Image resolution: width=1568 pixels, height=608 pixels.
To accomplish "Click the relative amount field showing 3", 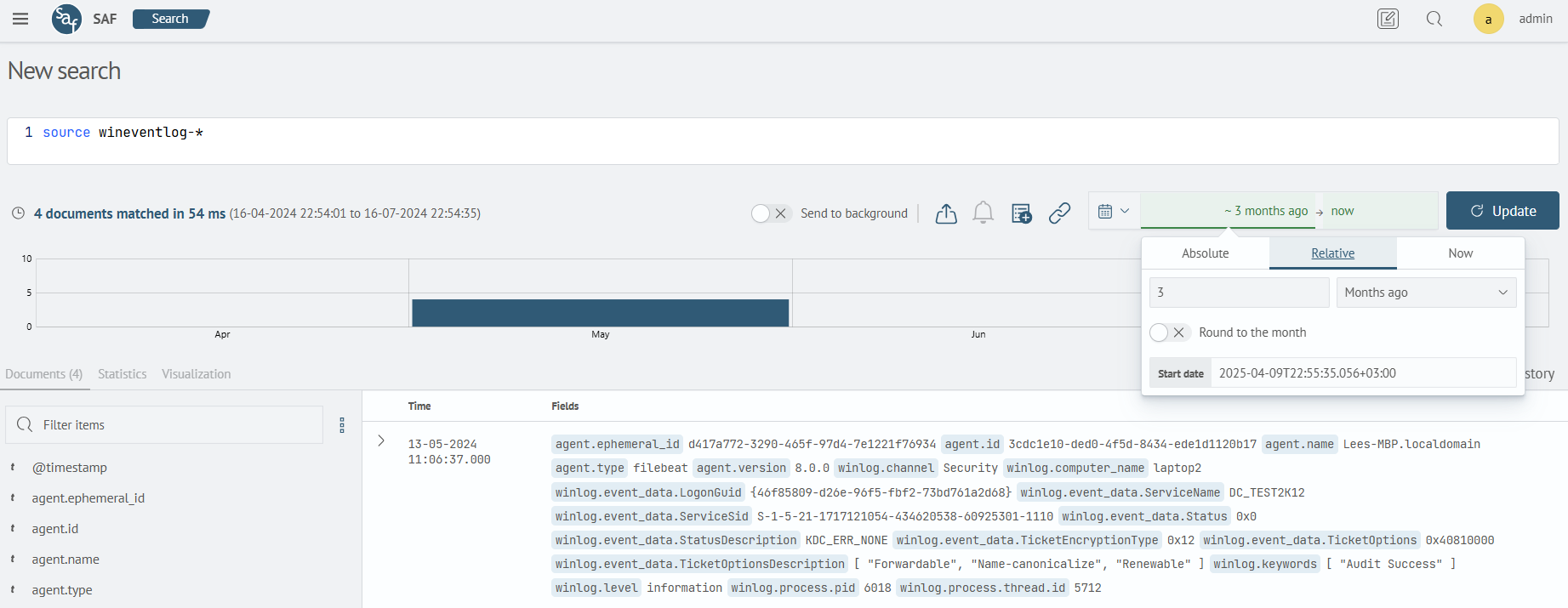I will point(1240,293).
